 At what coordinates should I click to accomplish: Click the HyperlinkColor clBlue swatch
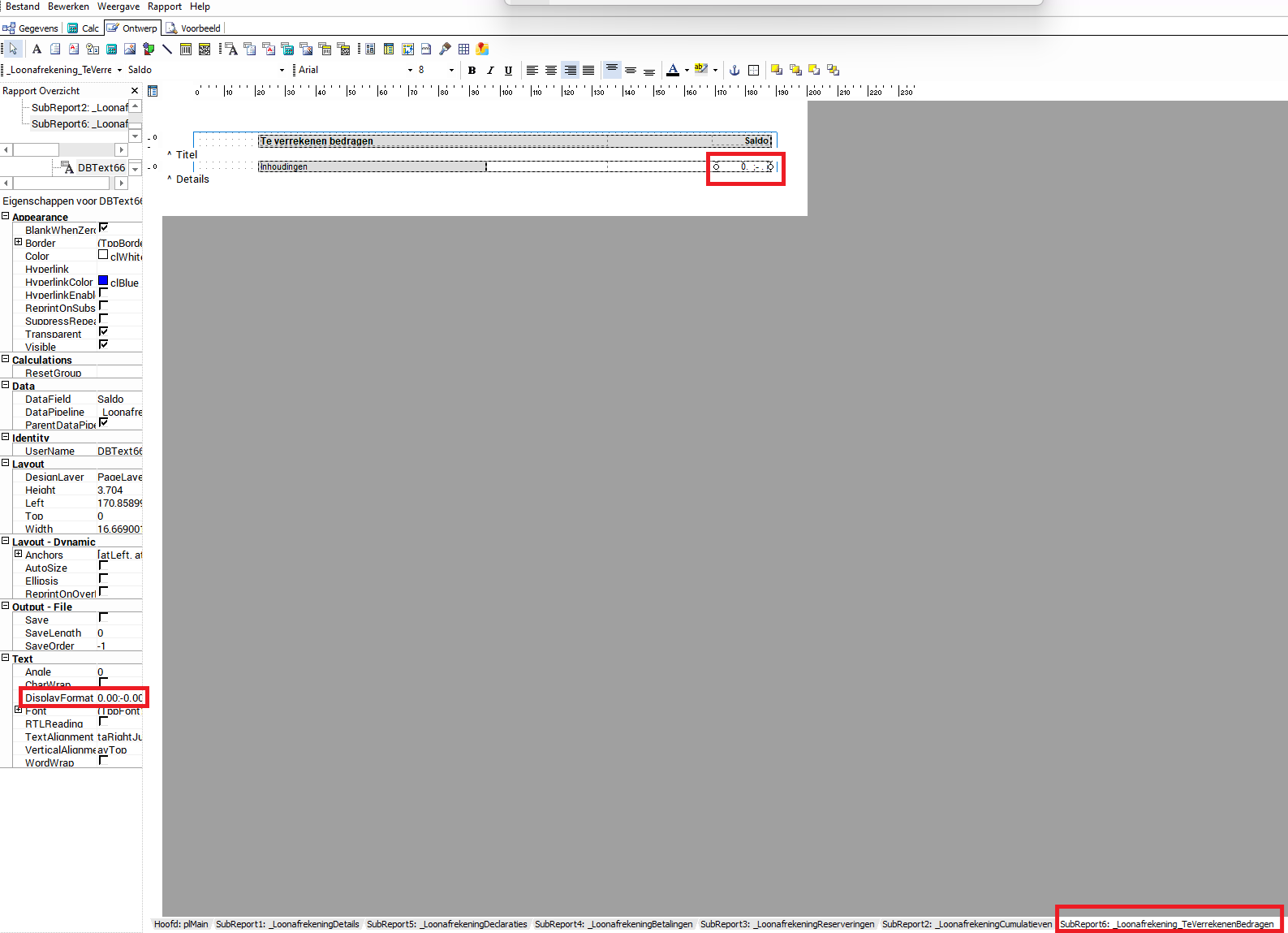[x=103, y=281]
